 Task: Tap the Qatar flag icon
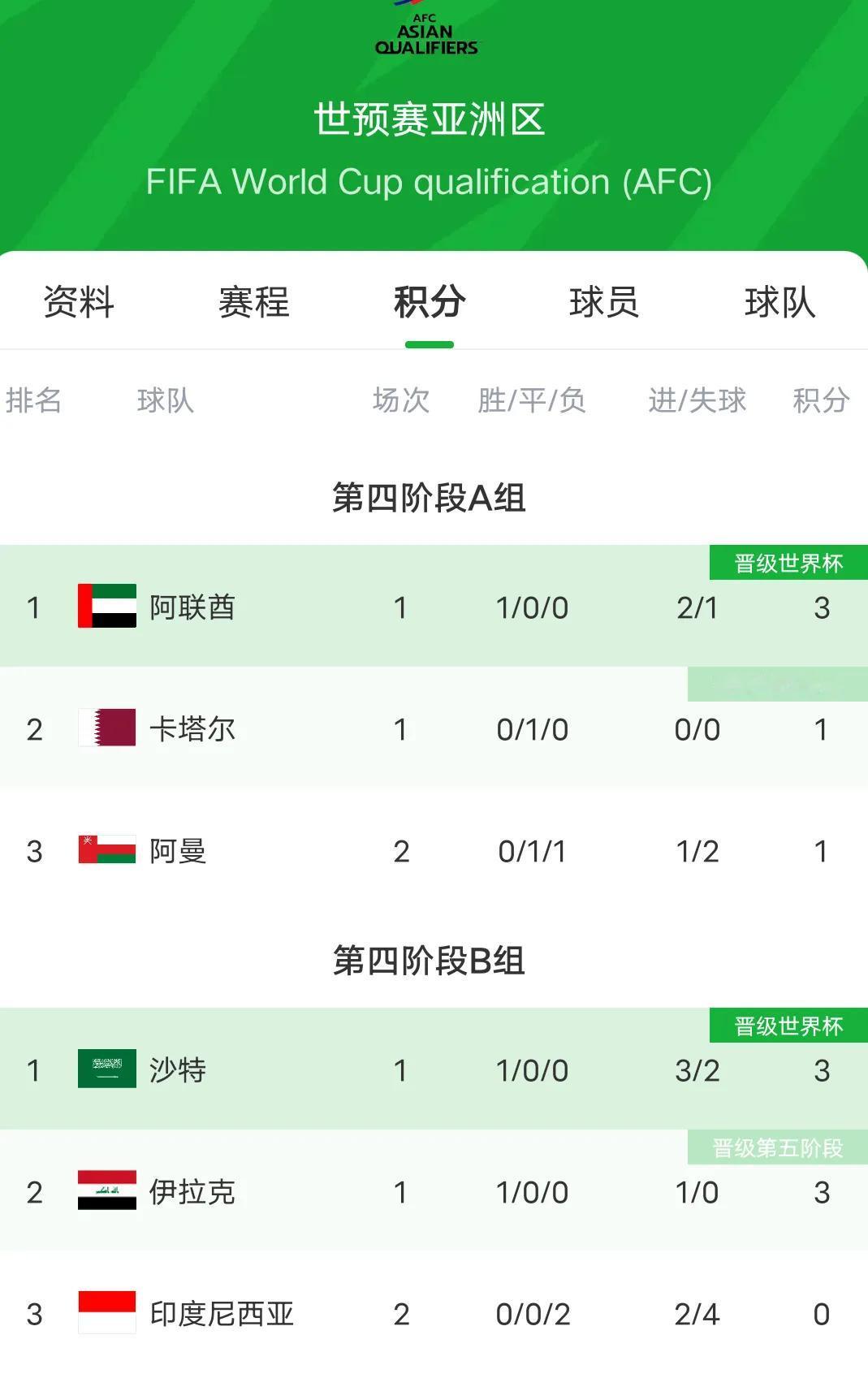(107, 728)
